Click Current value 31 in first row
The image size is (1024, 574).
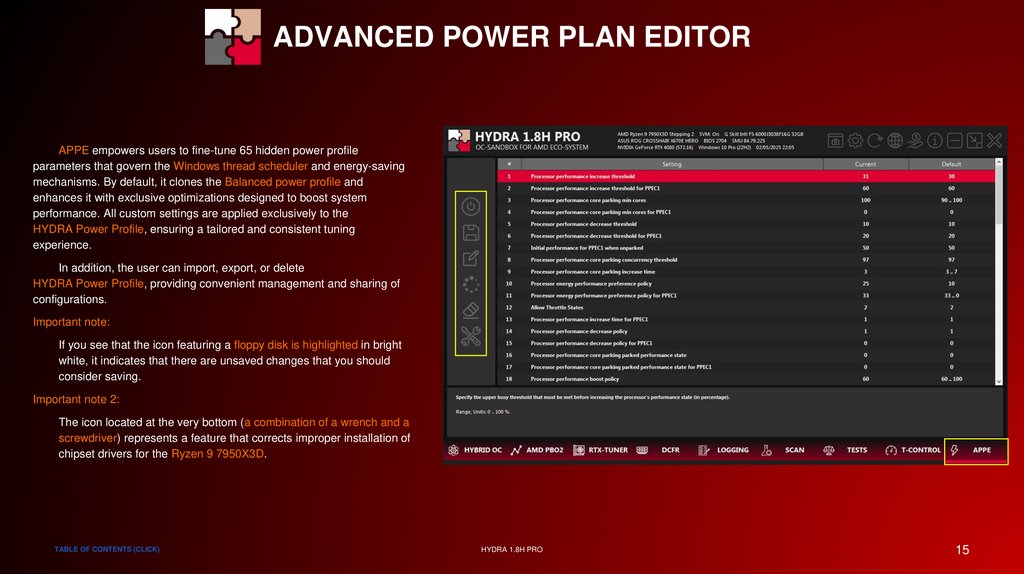tap(865, 176)
